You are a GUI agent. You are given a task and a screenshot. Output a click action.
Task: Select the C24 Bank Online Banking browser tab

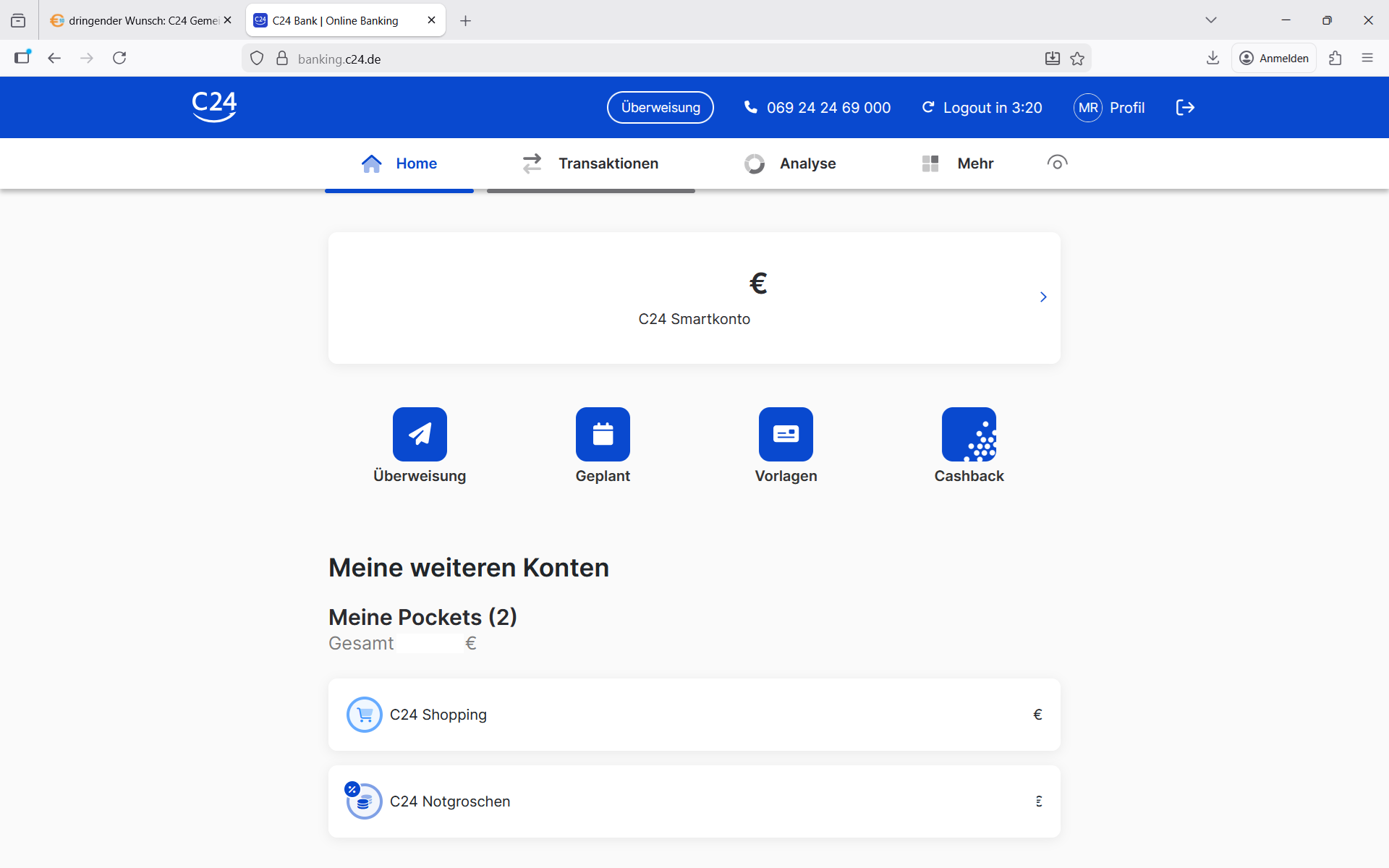coord(345,20)
